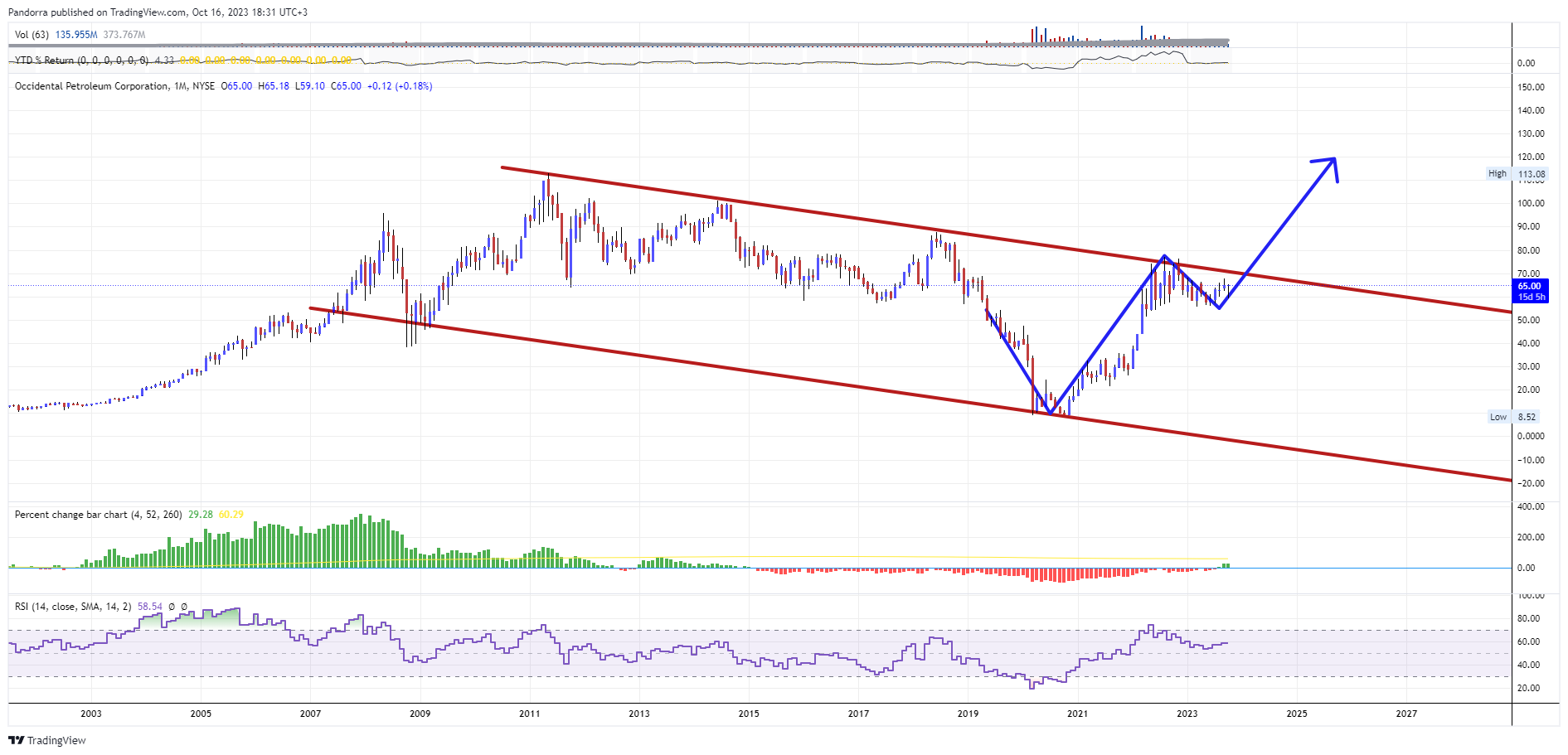The image size is (1568, 755).
Task: Click the High 113.08 price marker
Action: click(1517, 174)
